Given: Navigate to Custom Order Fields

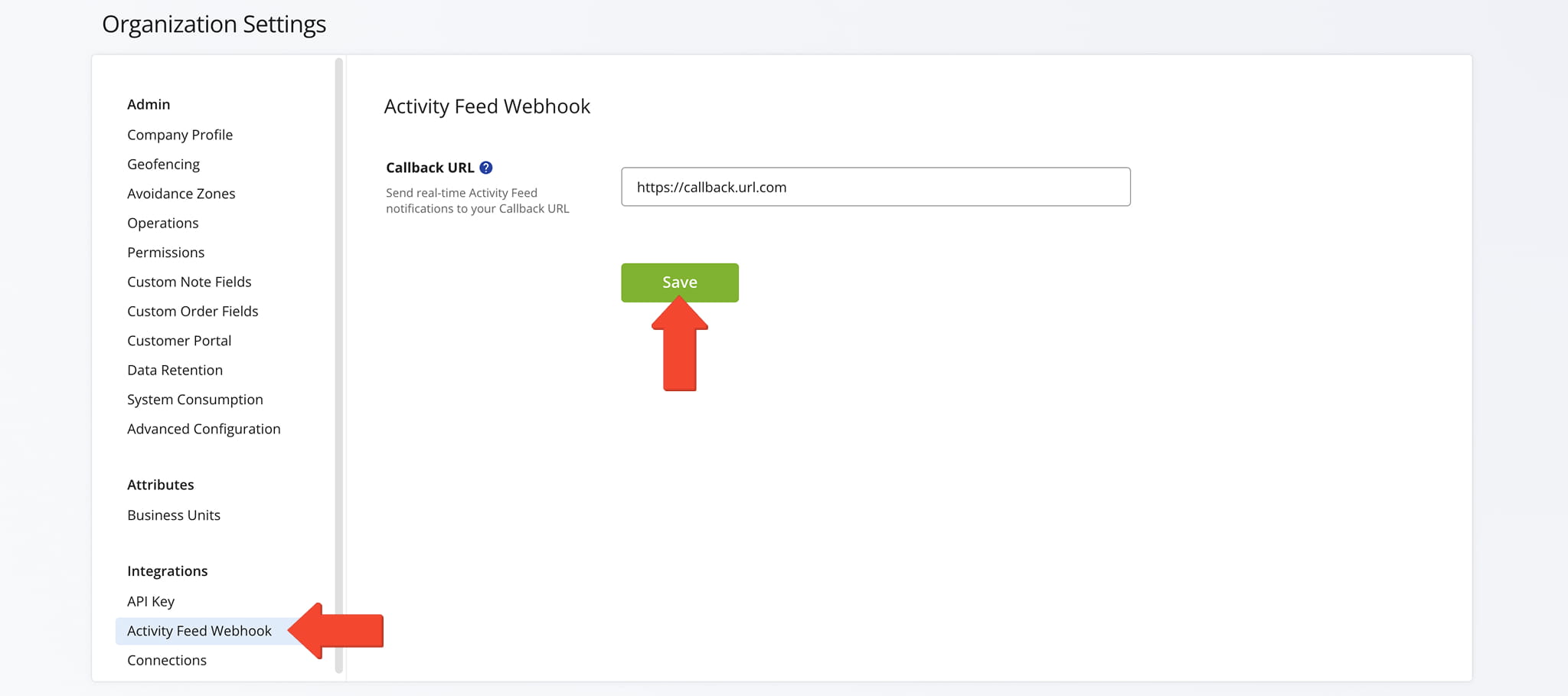Looking at the screenshot, I should (x=193, y=311).
